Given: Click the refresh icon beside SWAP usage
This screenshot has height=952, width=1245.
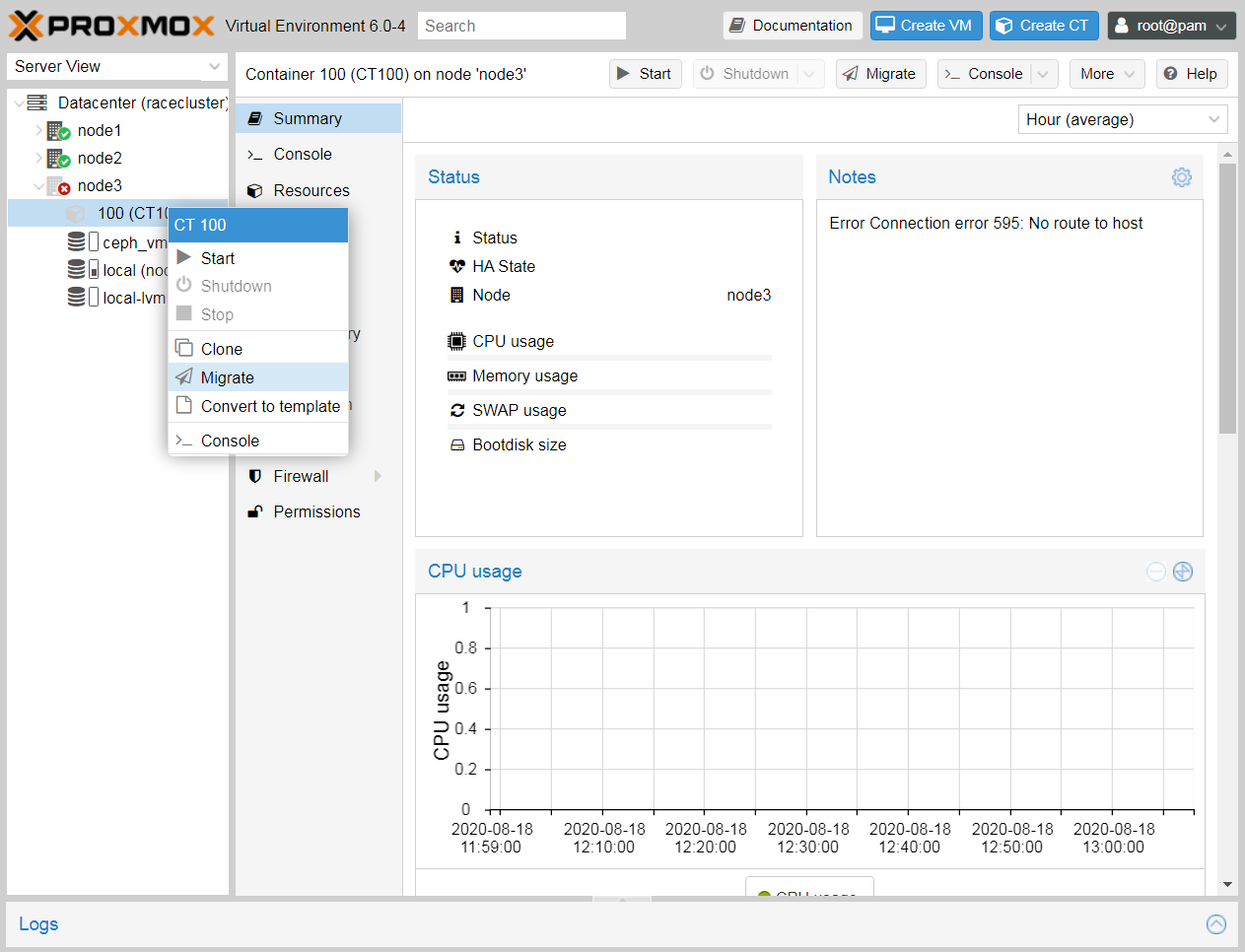Looking at the screenshot, I should pos(457,410).
